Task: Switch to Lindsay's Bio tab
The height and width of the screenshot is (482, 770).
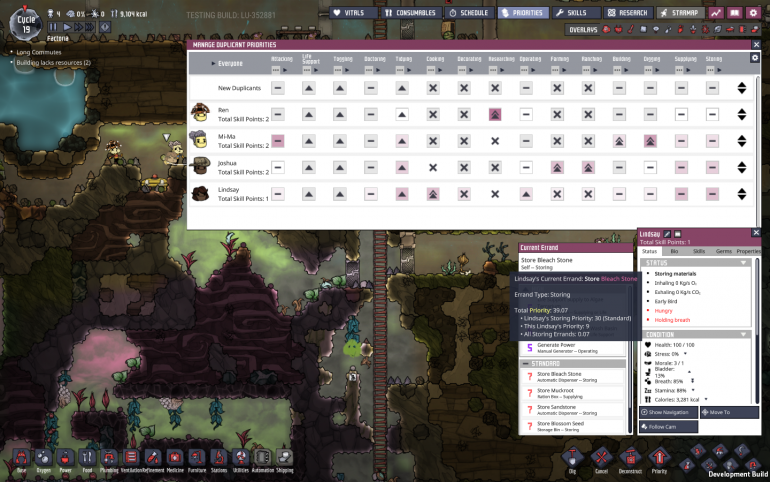Action: pyautogui.click(x=674, y=251)
